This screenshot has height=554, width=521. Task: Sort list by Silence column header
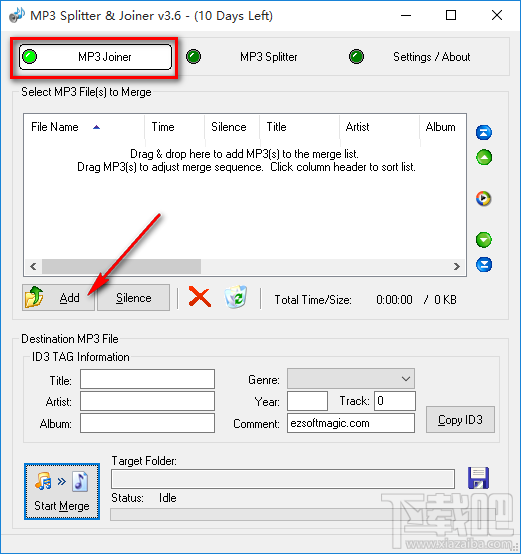(x=232, y=127)
